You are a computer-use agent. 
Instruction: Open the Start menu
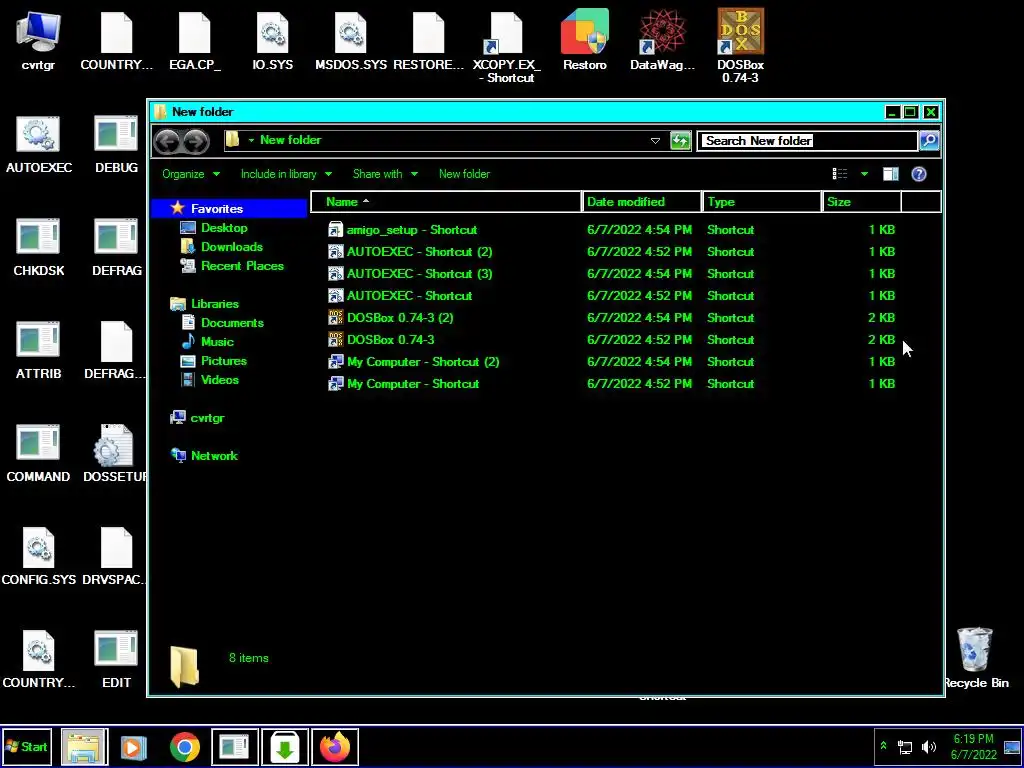pos(26,746)
